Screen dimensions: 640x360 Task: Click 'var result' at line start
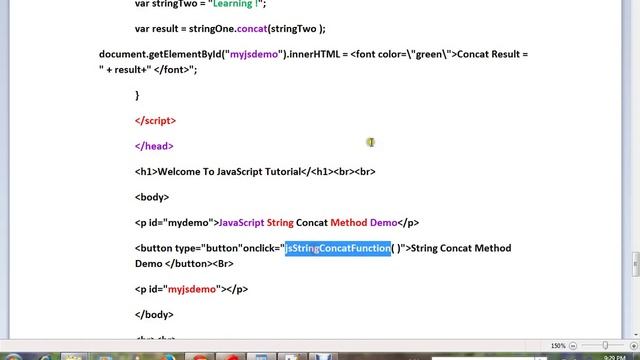(157, 29)
